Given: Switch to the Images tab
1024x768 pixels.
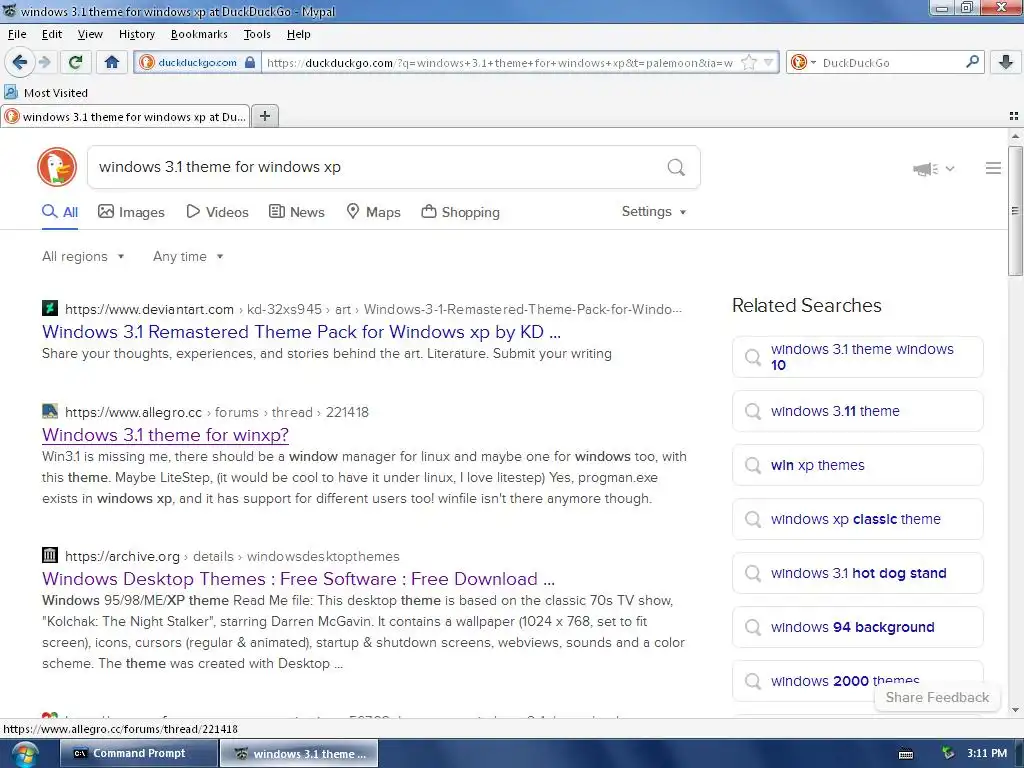Looking at the screenshot, I should point(131,212).
